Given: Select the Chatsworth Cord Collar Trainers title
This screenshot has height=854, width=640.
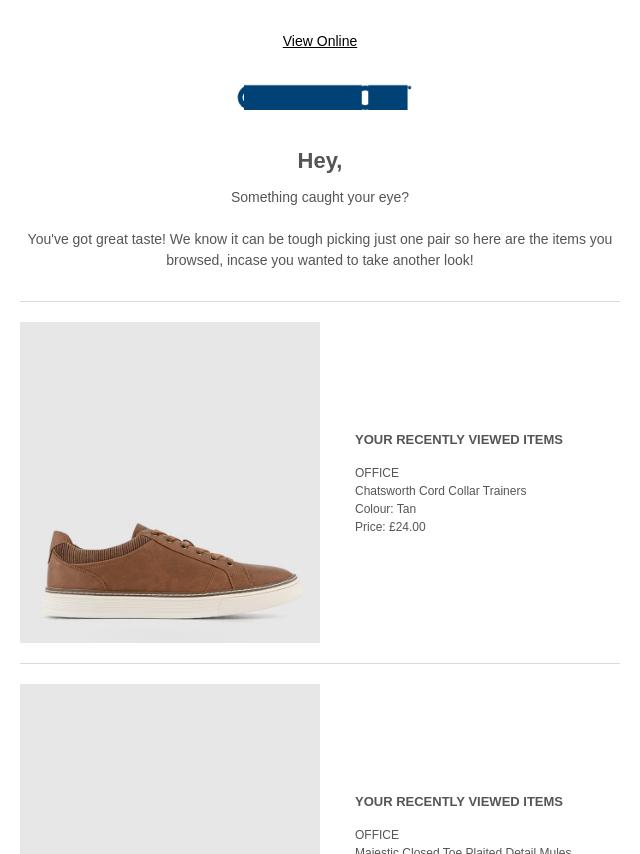Looking at the screenshot, I should (x=440, y=491).
